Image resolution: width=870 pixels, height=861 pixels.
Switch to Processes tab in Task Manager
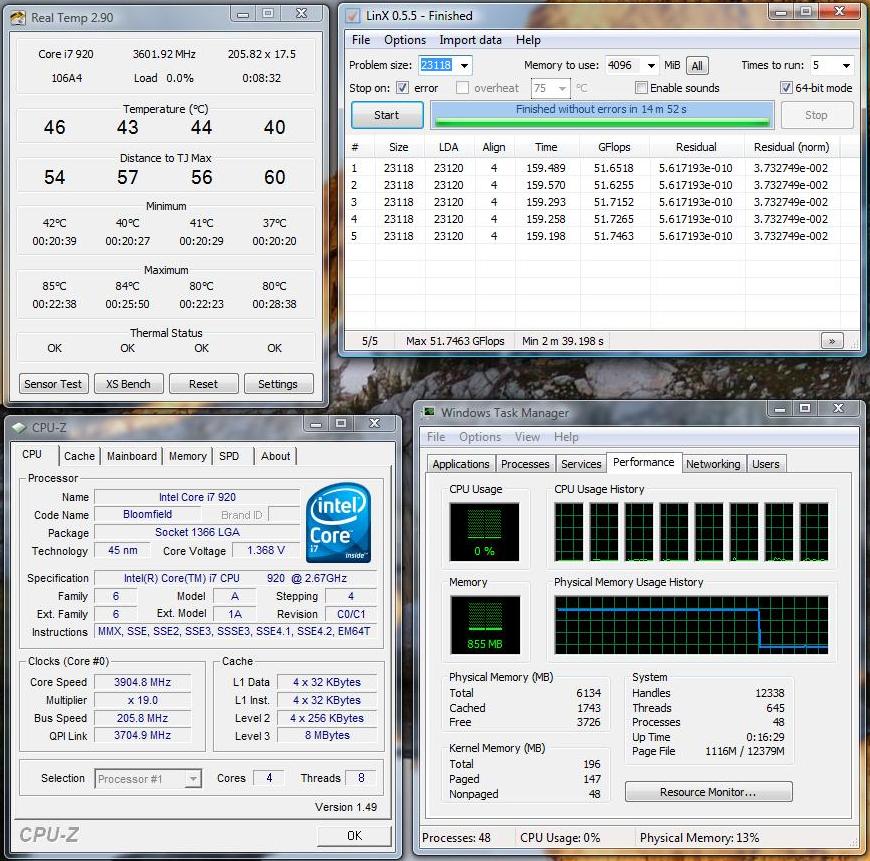525,464
